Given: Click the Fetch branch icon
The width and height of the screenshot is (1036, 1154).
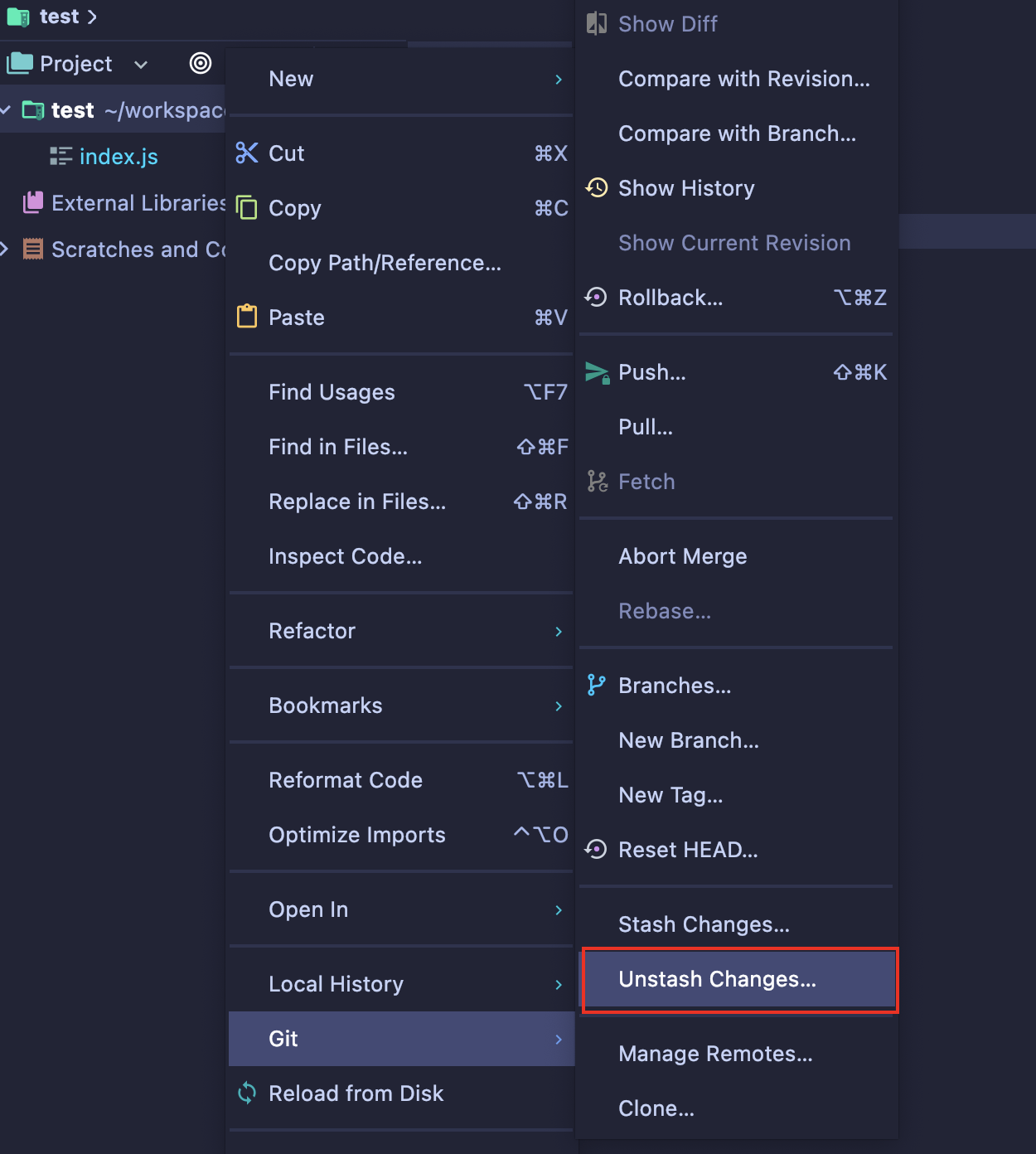Looking at the screenshot, I should [x=596, y=480].
